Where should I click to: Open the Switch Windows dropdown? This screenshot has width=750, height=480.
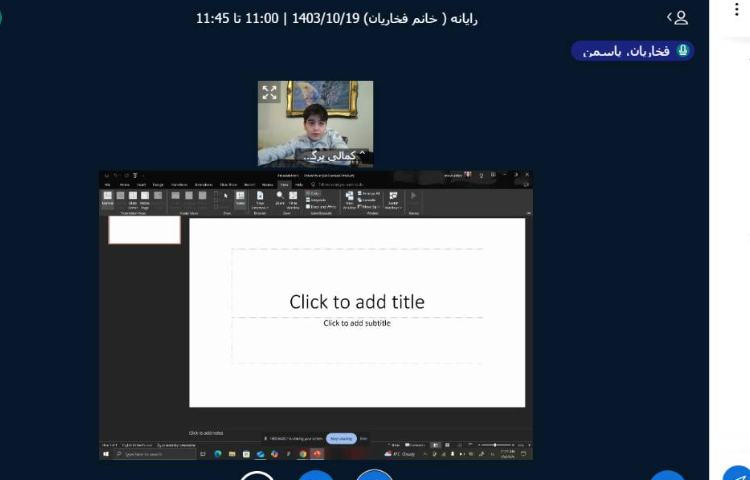click(392, 199)
